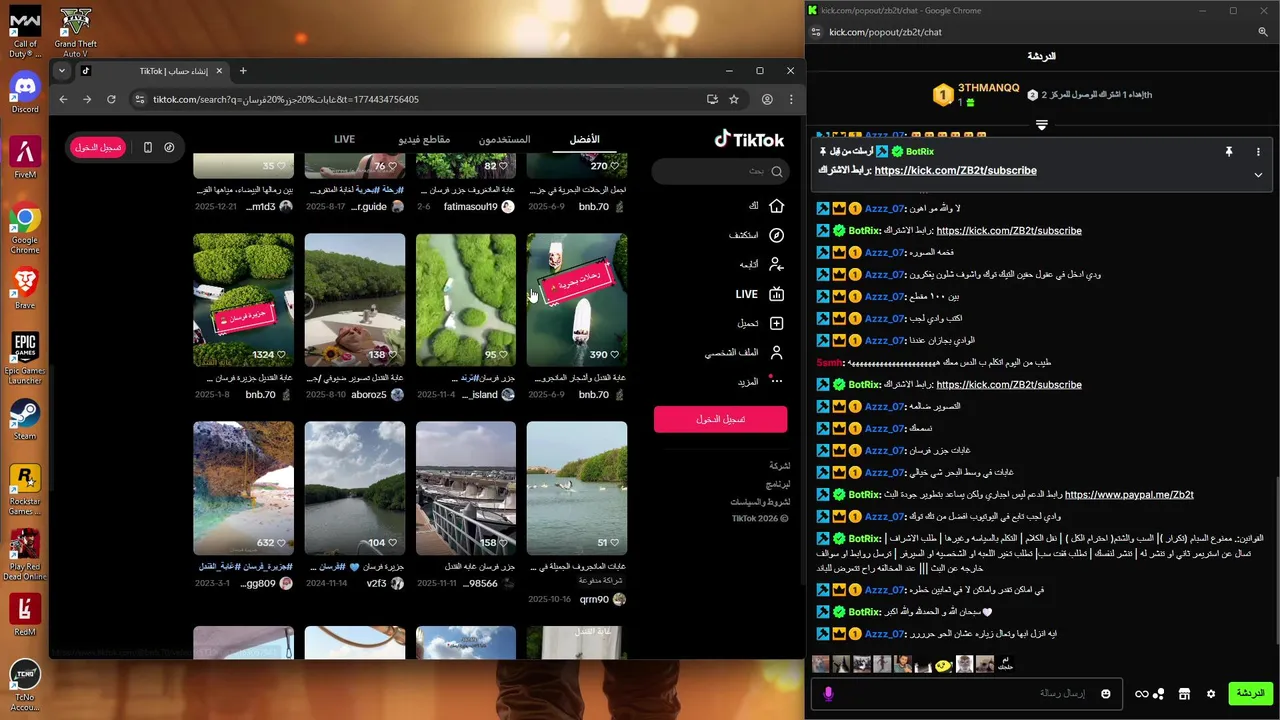Click the Kick chat message input field
The image size is (1280, 720).
click(965, 694)
